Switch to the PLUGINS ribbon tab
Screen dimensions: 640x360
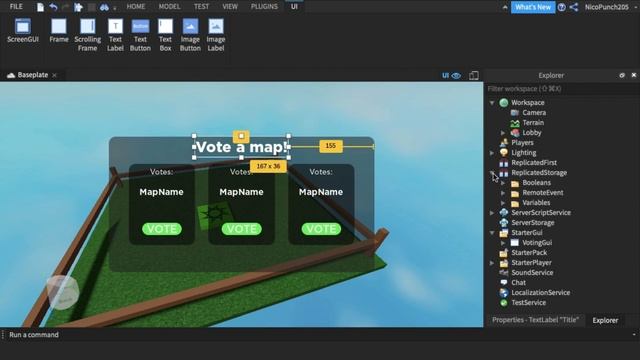click(264, 7)
